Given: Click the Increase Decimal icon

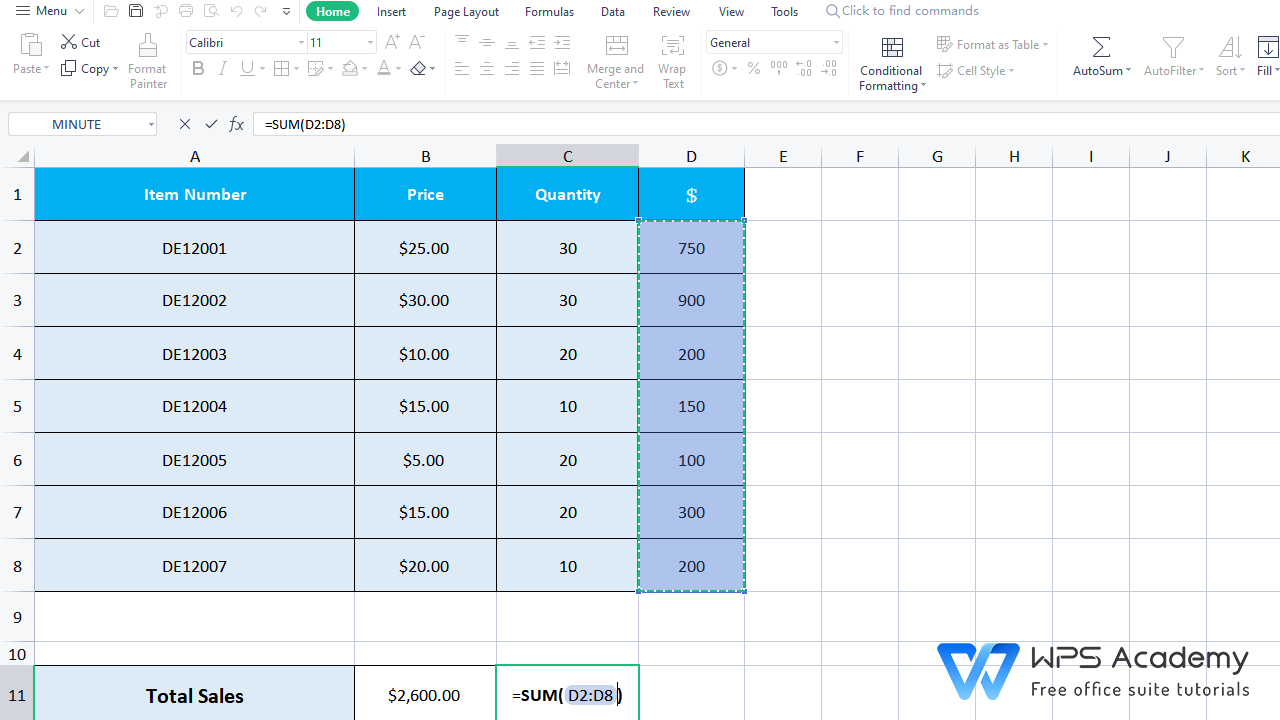Looking at the screenshot, I should 803,68.
